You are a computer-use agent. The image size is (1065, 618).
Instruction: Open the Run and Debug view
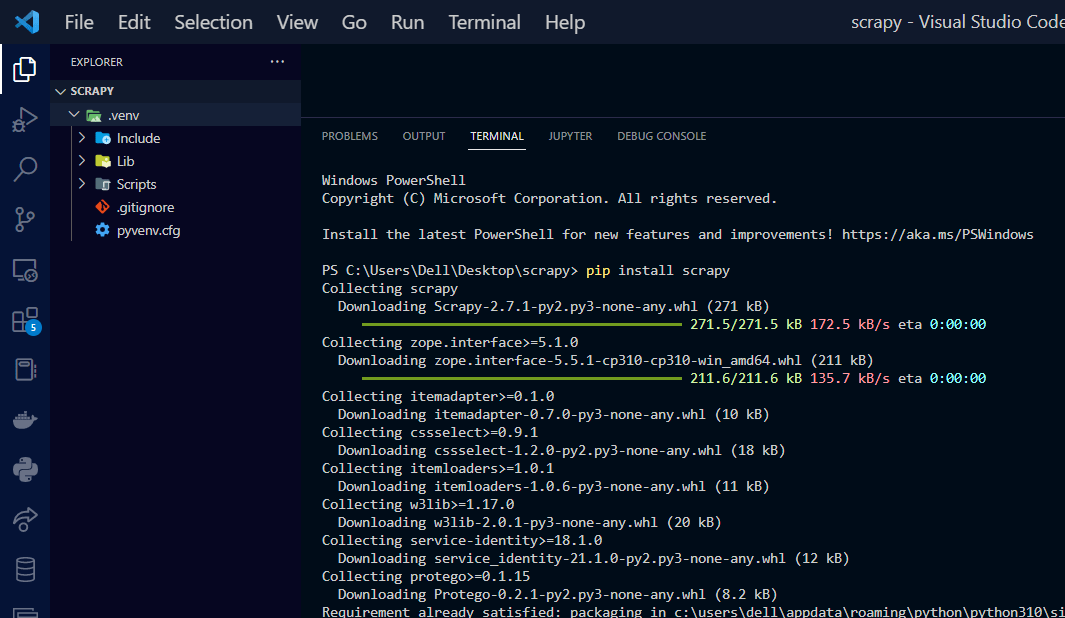coord(25,120)
